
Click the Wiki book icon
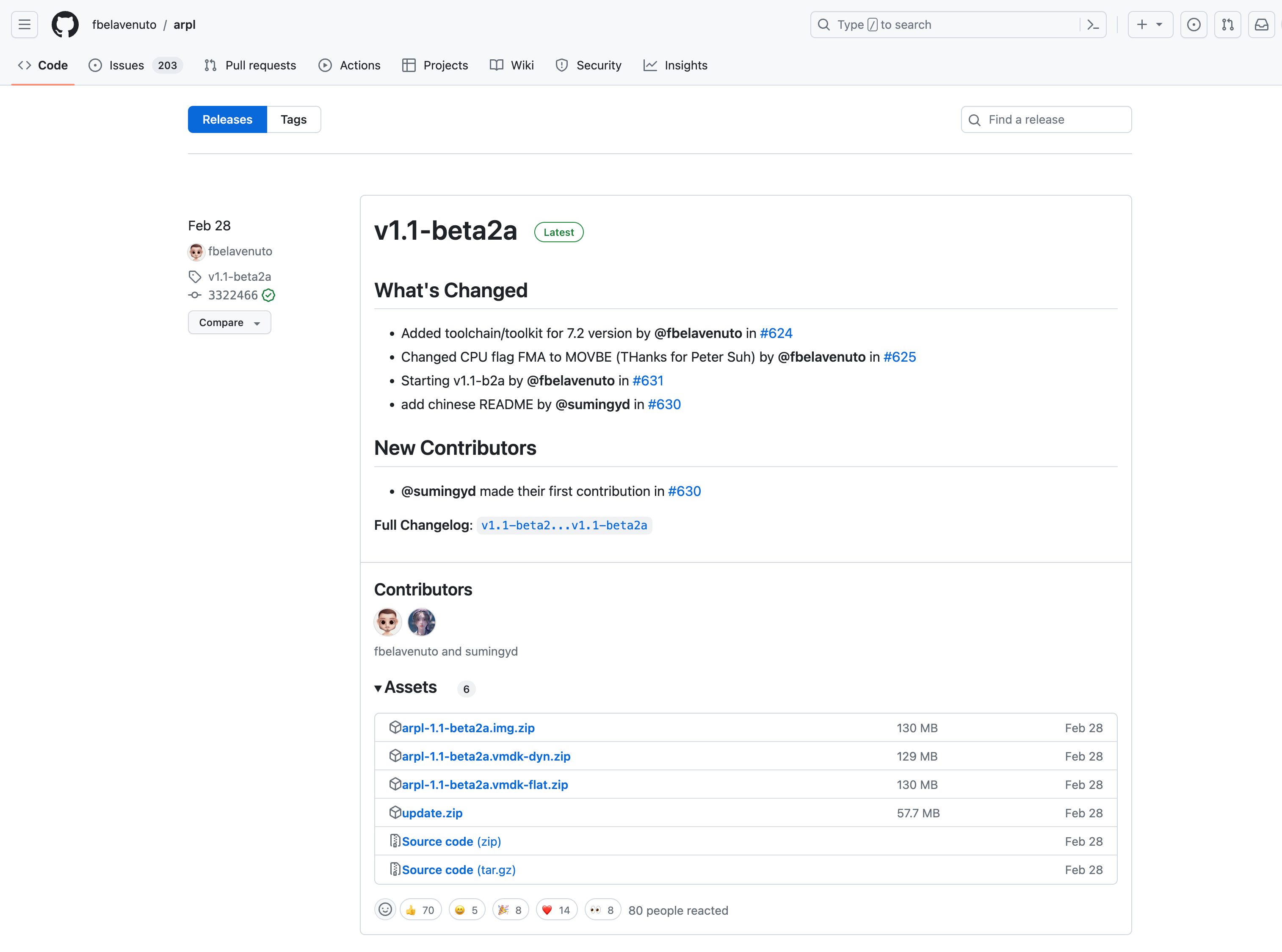496,65
